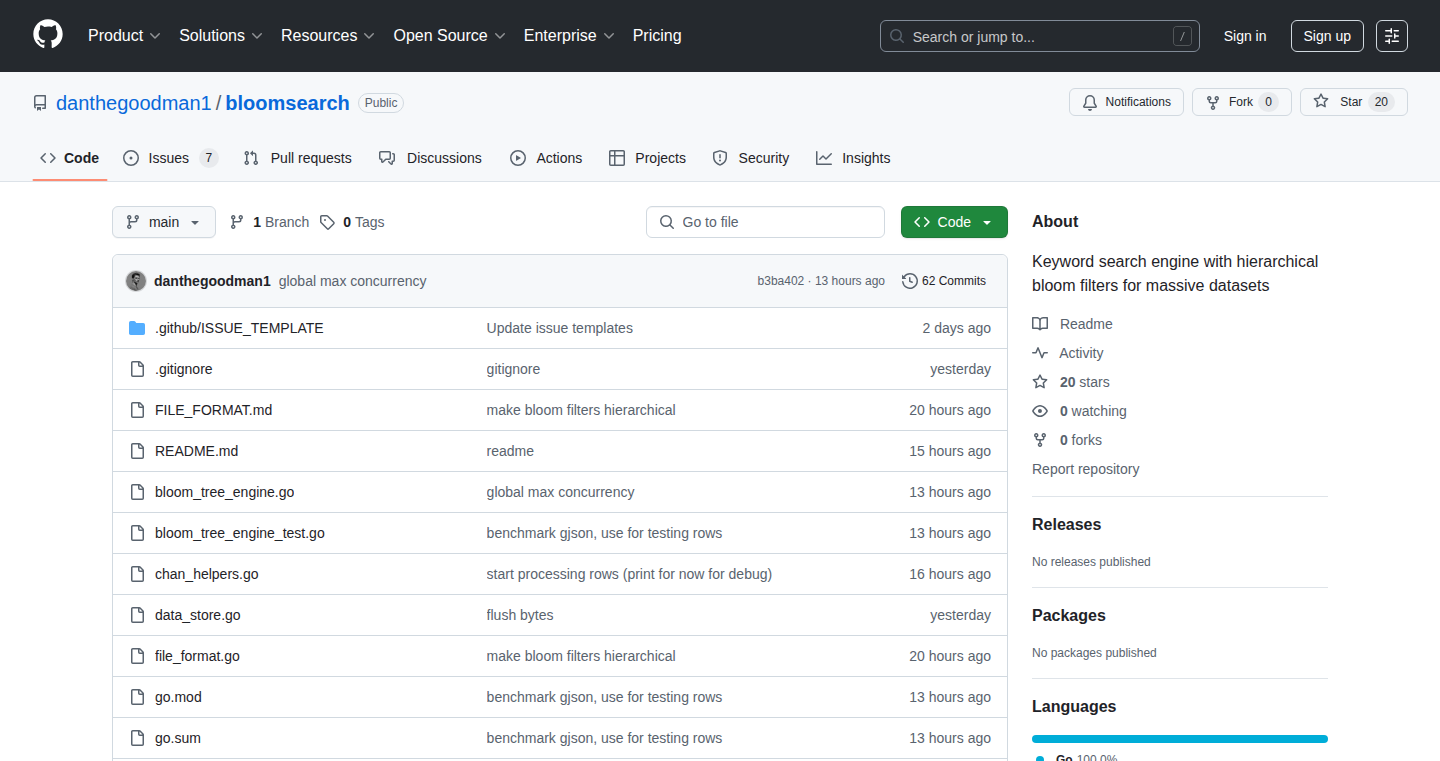Click the fork icon beside 0 forks
Viewport: 1440px width, 761px height.
[1040, 440]
